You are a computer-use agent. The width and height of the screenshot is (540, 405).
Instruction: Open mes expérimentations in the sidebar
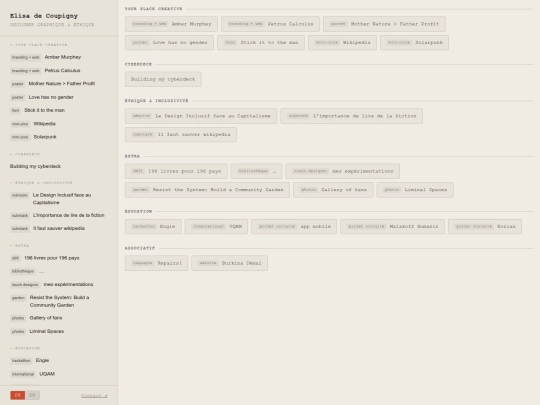pyautogui.click(x=52, y=284)
